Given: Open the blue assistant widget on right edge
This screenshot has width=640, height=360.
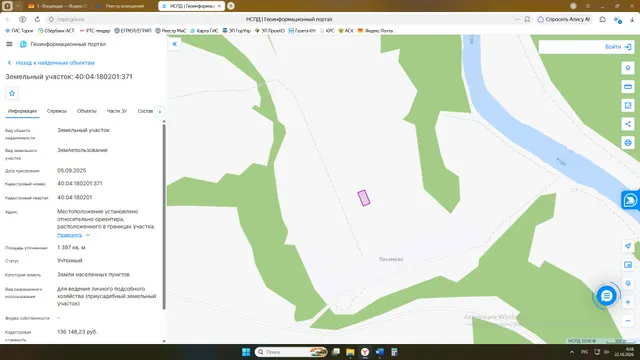Looking at the screenshot, I should [630, 200].
